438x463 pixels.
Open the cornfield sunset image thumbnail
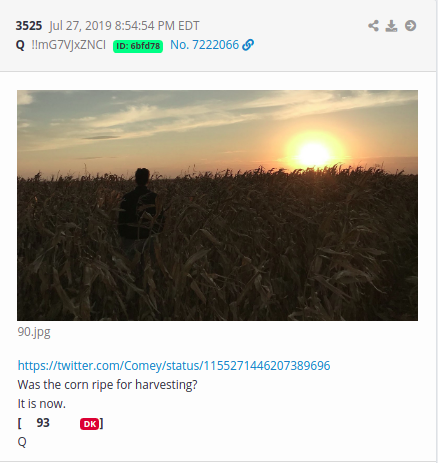[217, 205]
